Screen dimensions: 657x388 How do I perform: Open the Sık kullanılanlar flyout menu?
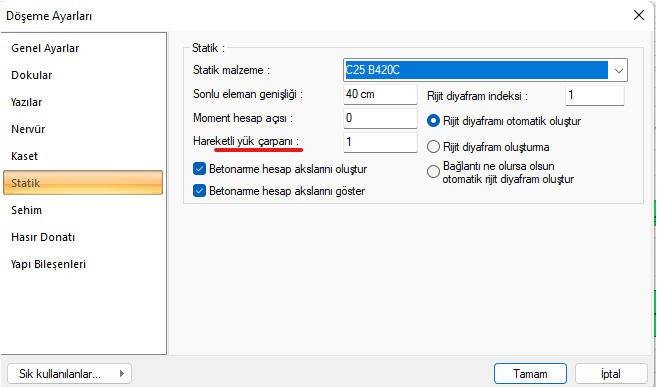(x=70, y=373)
